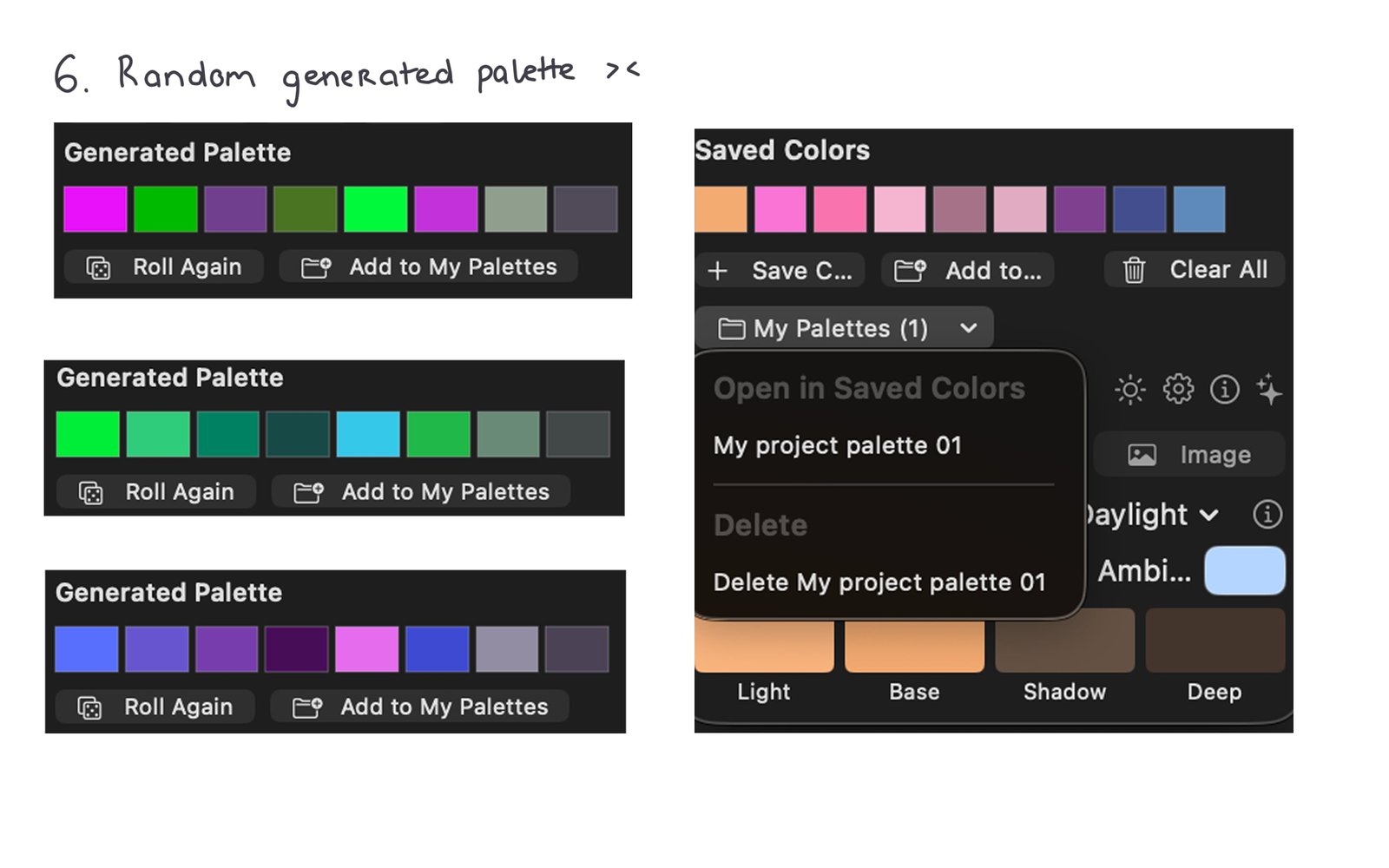This screenshot has width=1389, height=868.
Task: Pick the dark purple swatch in Saved Colors
Action: click(x=1079, y=209)
